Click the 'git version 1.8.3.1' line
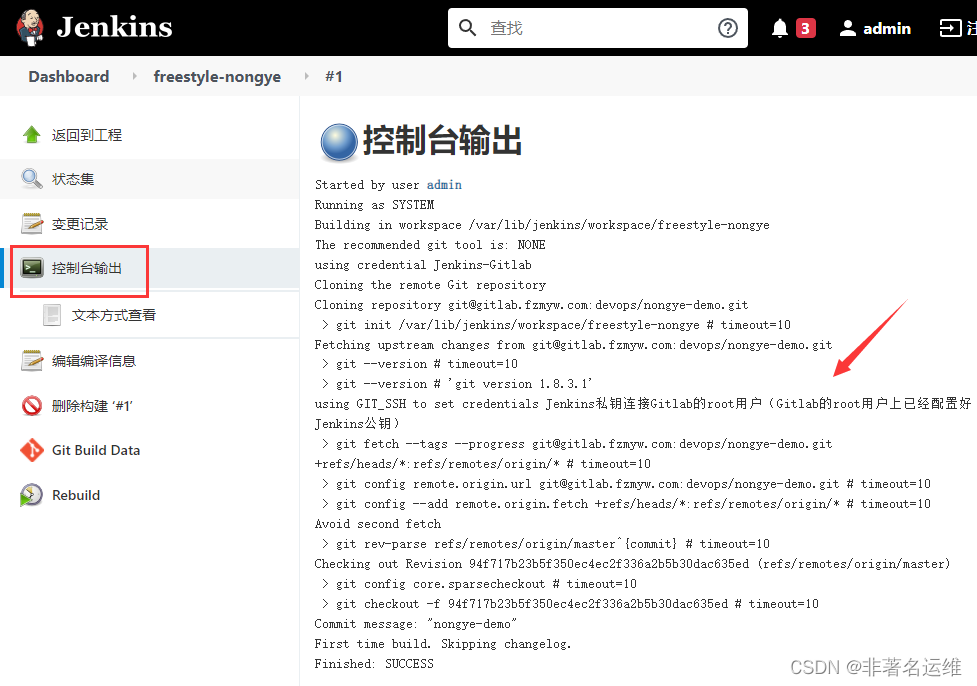 (x=457, y=383)
